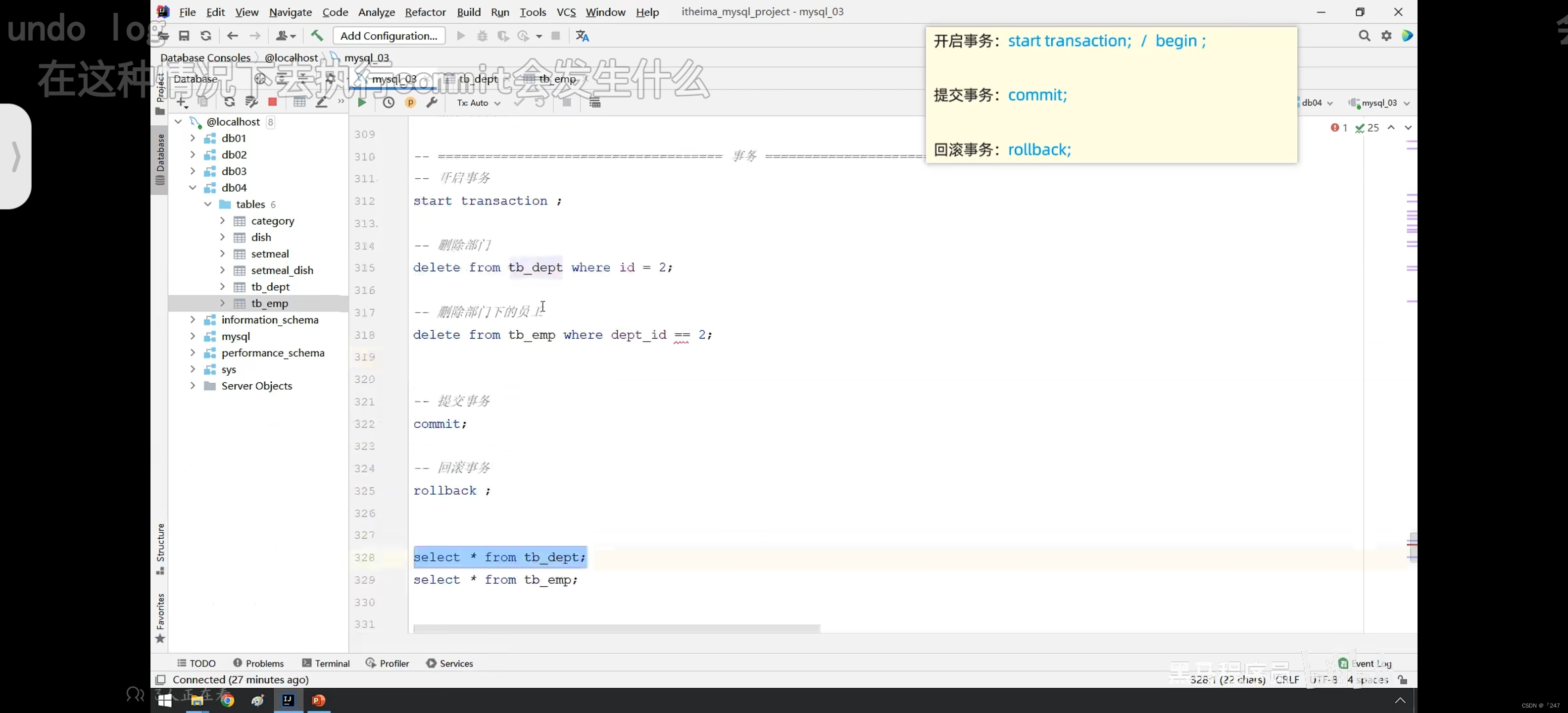Open query history clock icon
This screenshot has width=1568, height=713.
click(389, 102)
